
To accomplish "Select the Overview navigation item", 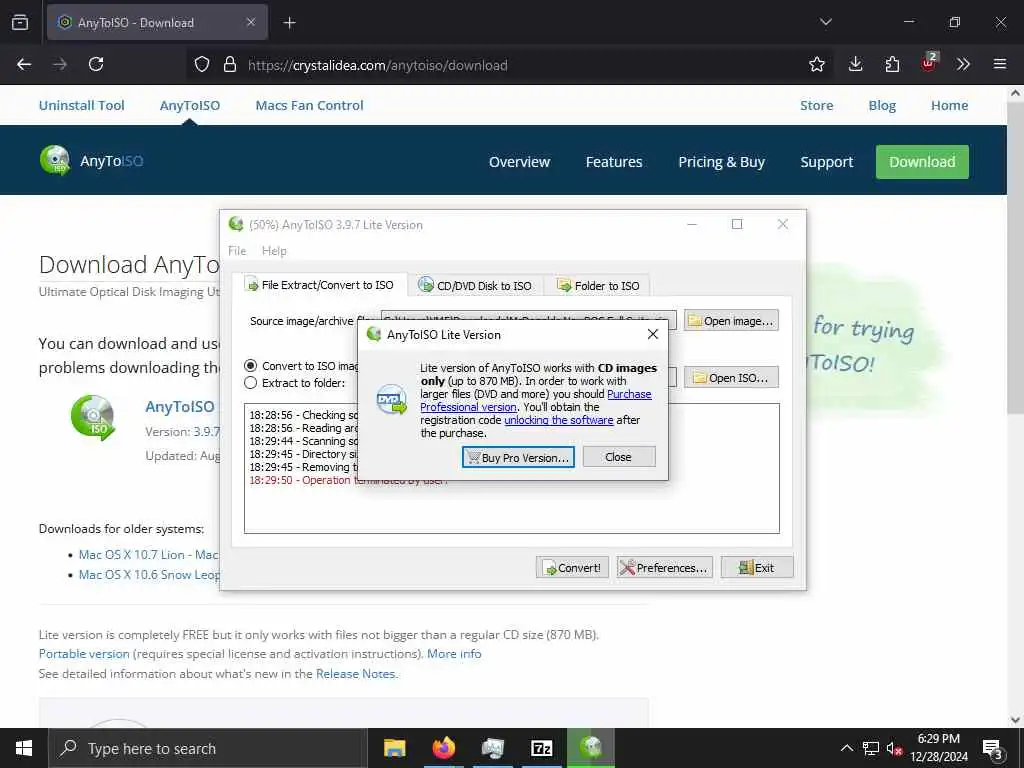I will tap(520, 161).
